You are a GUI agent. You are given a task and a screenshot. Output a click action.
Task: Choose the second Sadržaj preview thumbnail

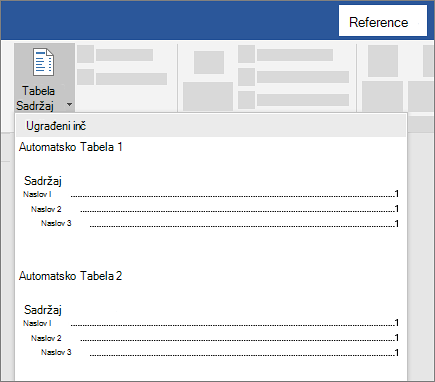click(211, 331)
